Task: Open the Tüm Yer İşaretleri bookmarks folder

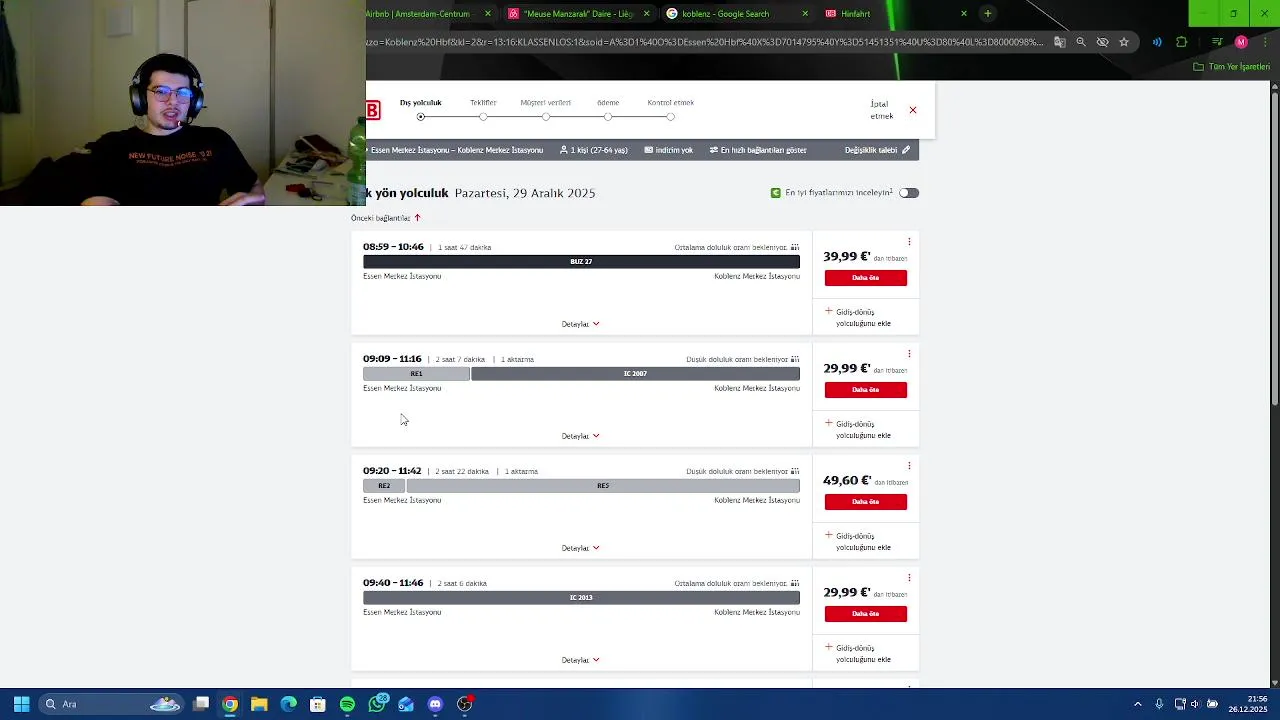Action: pyautogui.click(x=1232, y=67)
